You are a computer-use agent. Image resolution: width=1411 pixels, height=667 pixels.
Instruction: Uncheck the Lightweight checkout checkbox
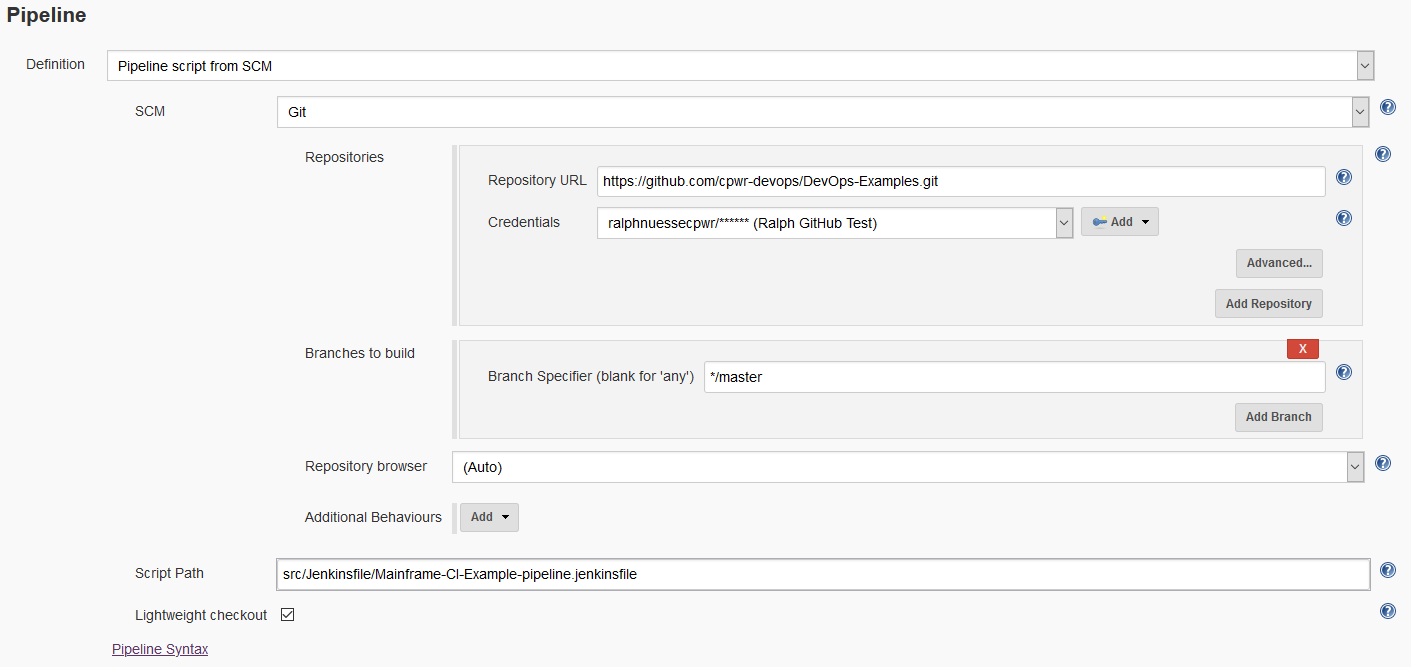tap(288, 615)
